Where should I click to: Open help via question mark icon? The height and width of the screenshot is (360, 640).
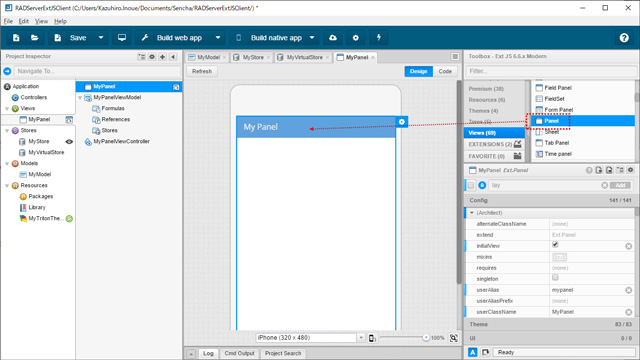coord(624,38)
